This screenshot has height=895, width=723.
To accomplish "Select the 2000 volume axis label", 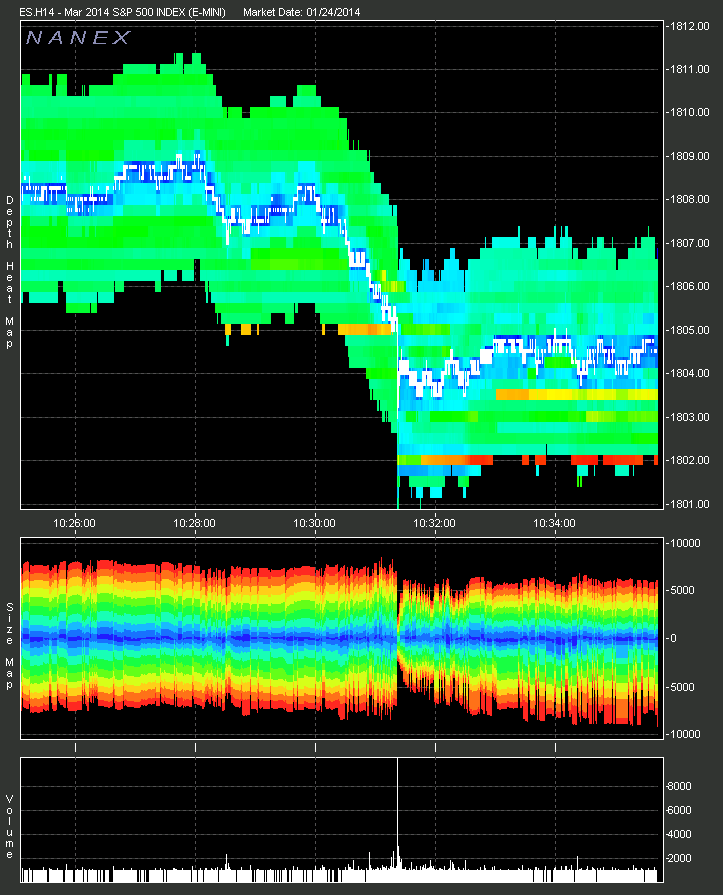I will [x=679, y=858].
